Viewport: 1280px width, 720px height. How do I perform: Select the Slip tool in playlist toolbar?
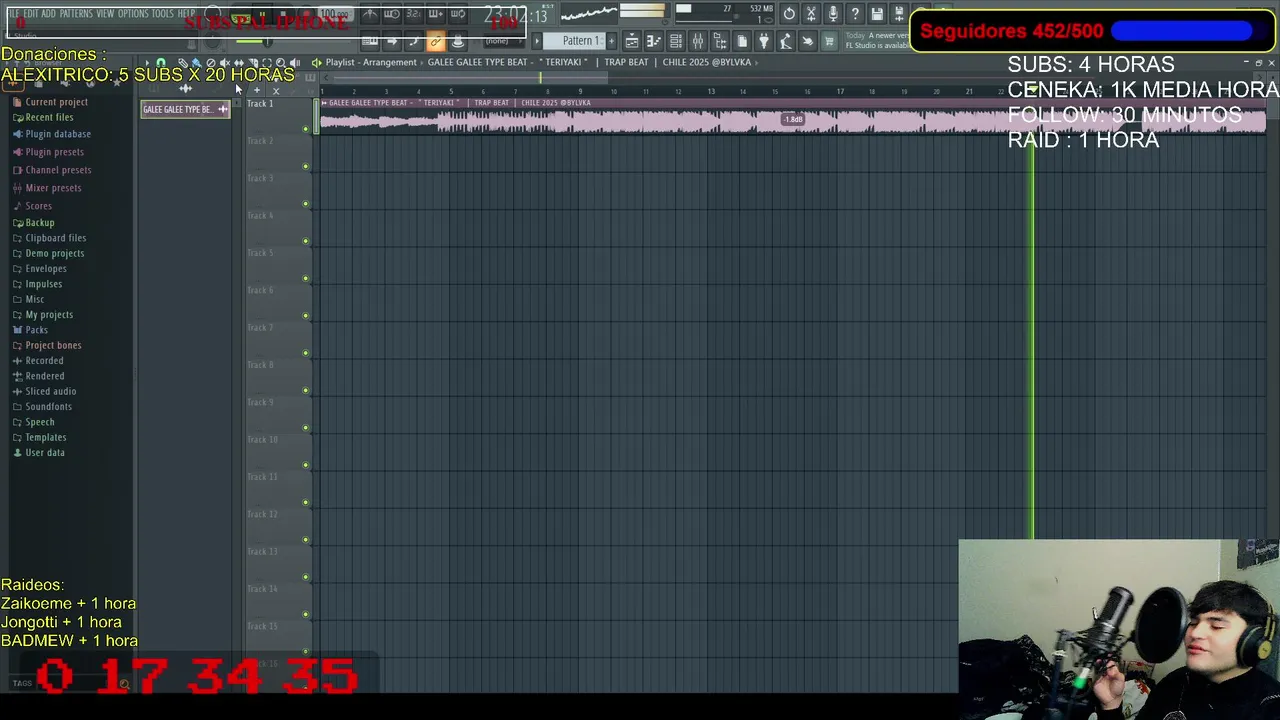239,62
